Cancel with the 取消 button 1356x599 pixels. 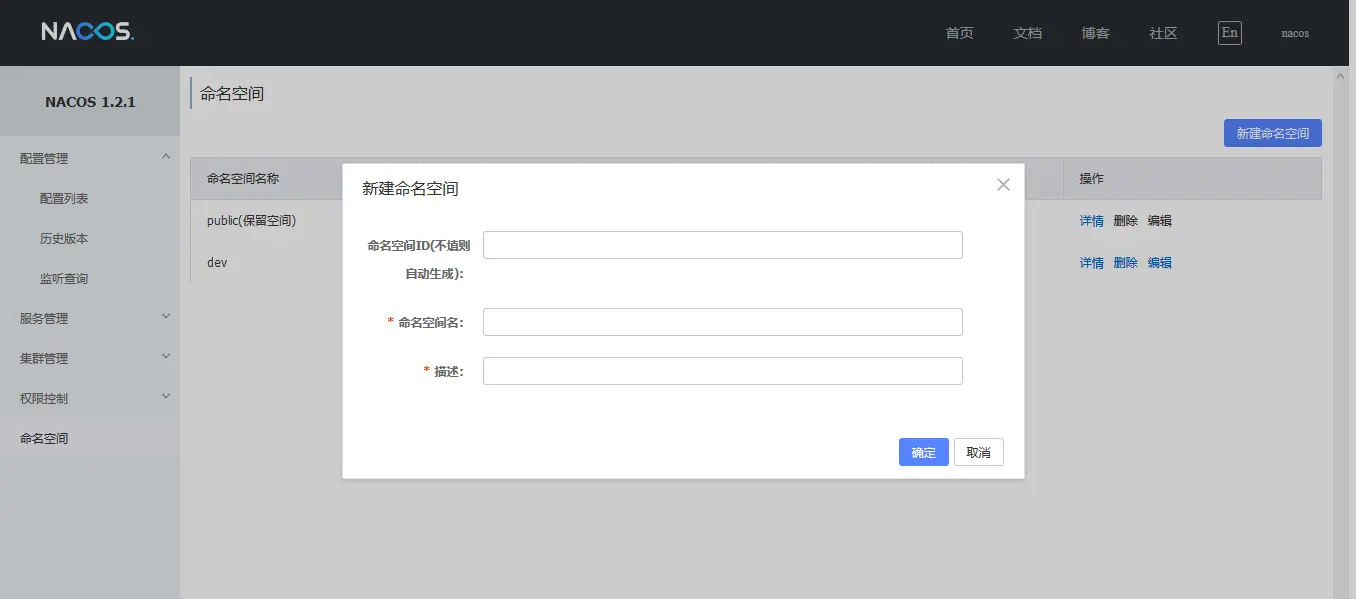coord(978,452)
